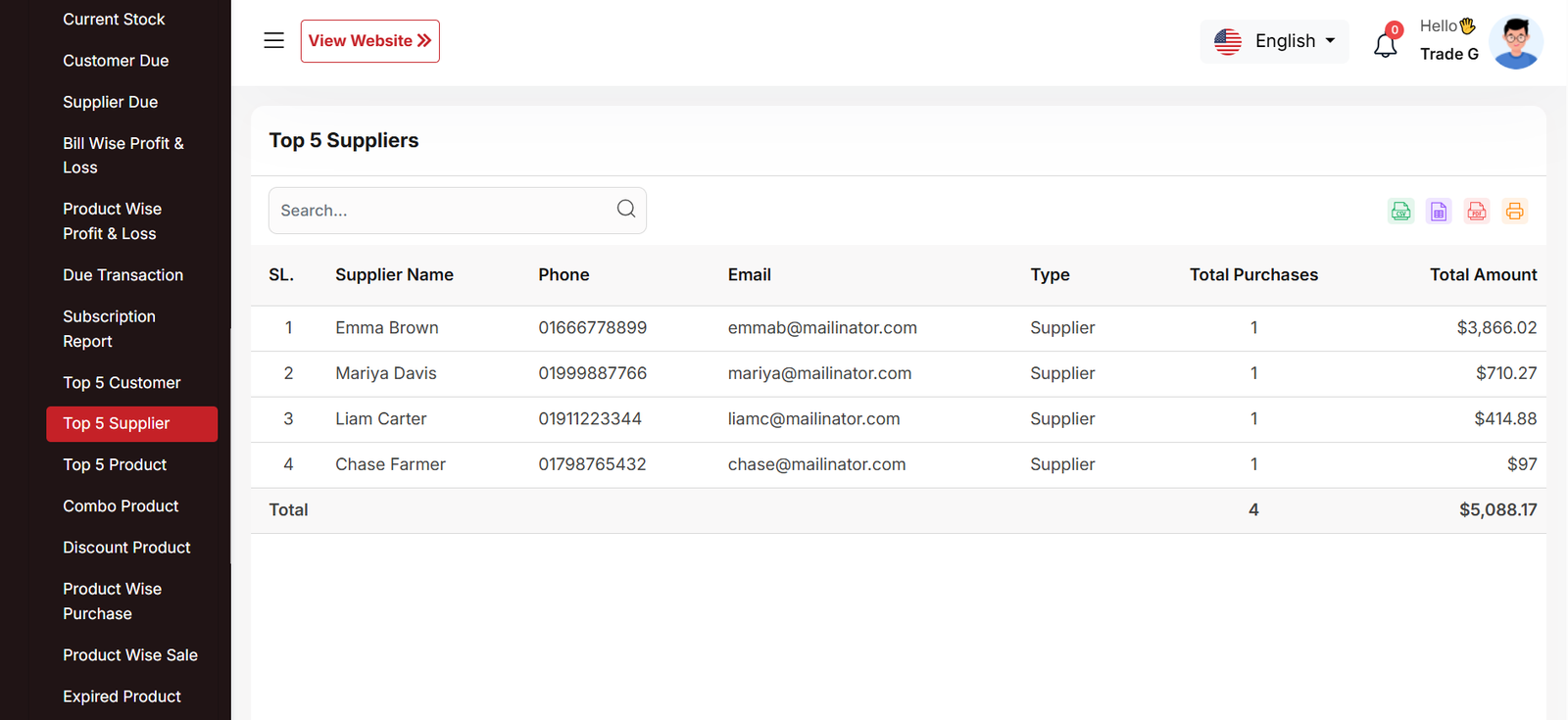Image resolution: width=1568 pixels, height=720 pixels.
Task: Click the View Website button
Action: pos(369,41)
